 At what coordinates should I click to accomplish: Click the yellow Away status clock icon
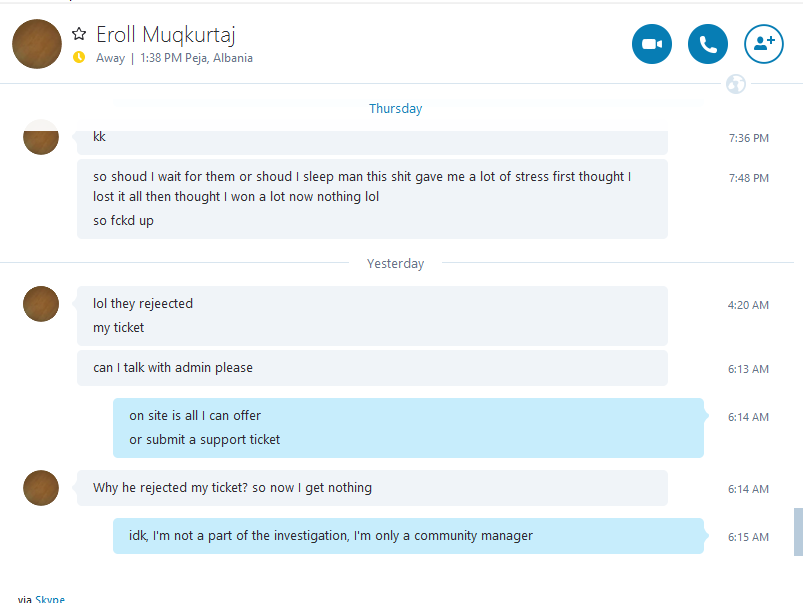pos(79,57)
